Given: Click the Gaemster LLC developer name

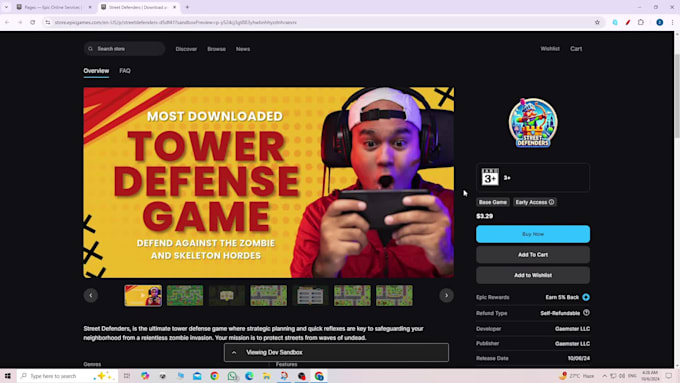Looking at the screenshot, I should [x=572, y=329].
